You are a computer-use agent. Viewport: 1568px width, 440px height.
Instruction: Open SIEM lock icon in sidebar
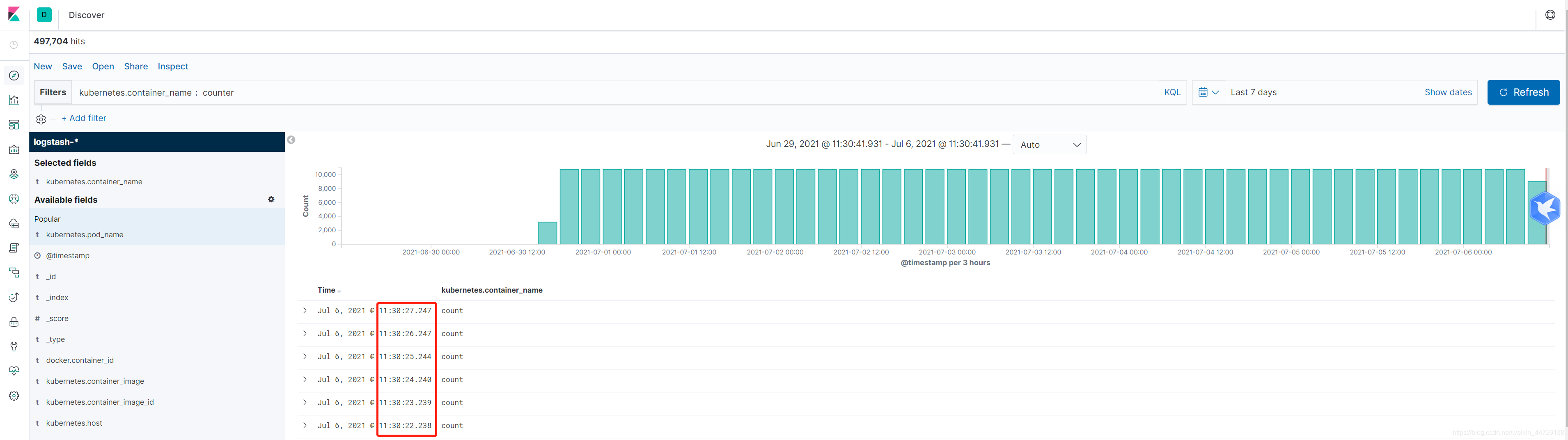point(14,322)
